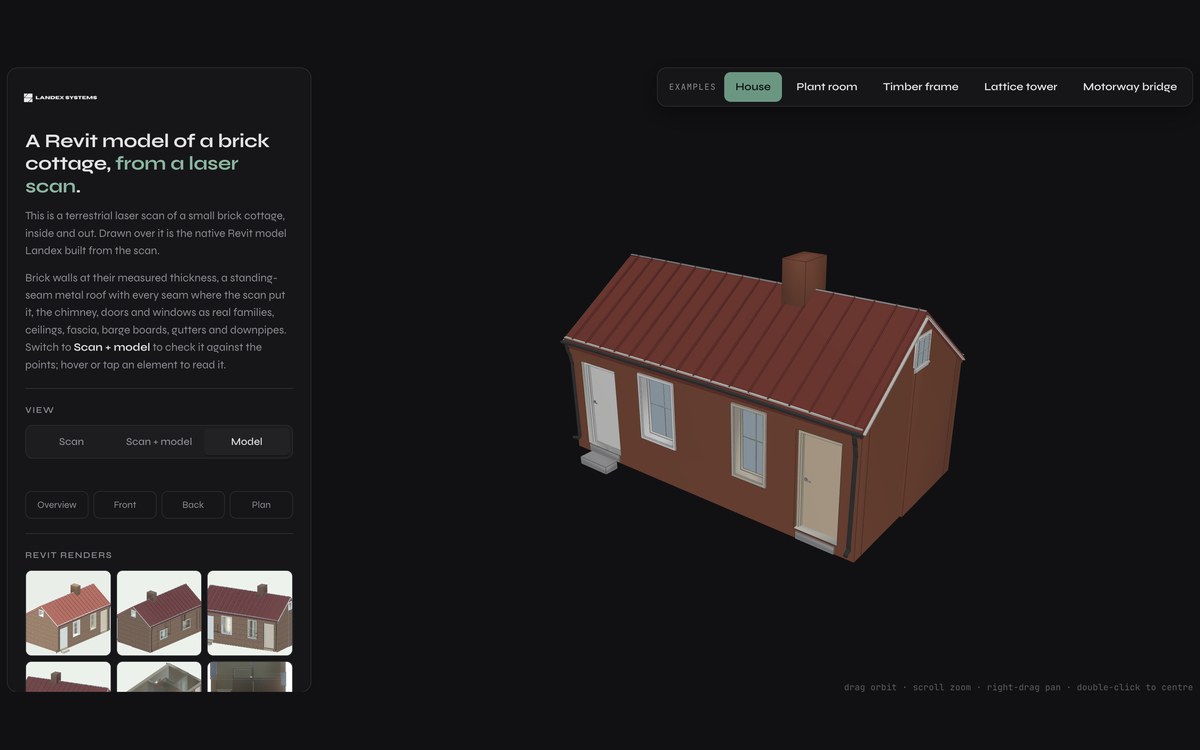1200x750 pixels.
Task: Click the Landex Systems logo
Action: [x=60, y=97]
